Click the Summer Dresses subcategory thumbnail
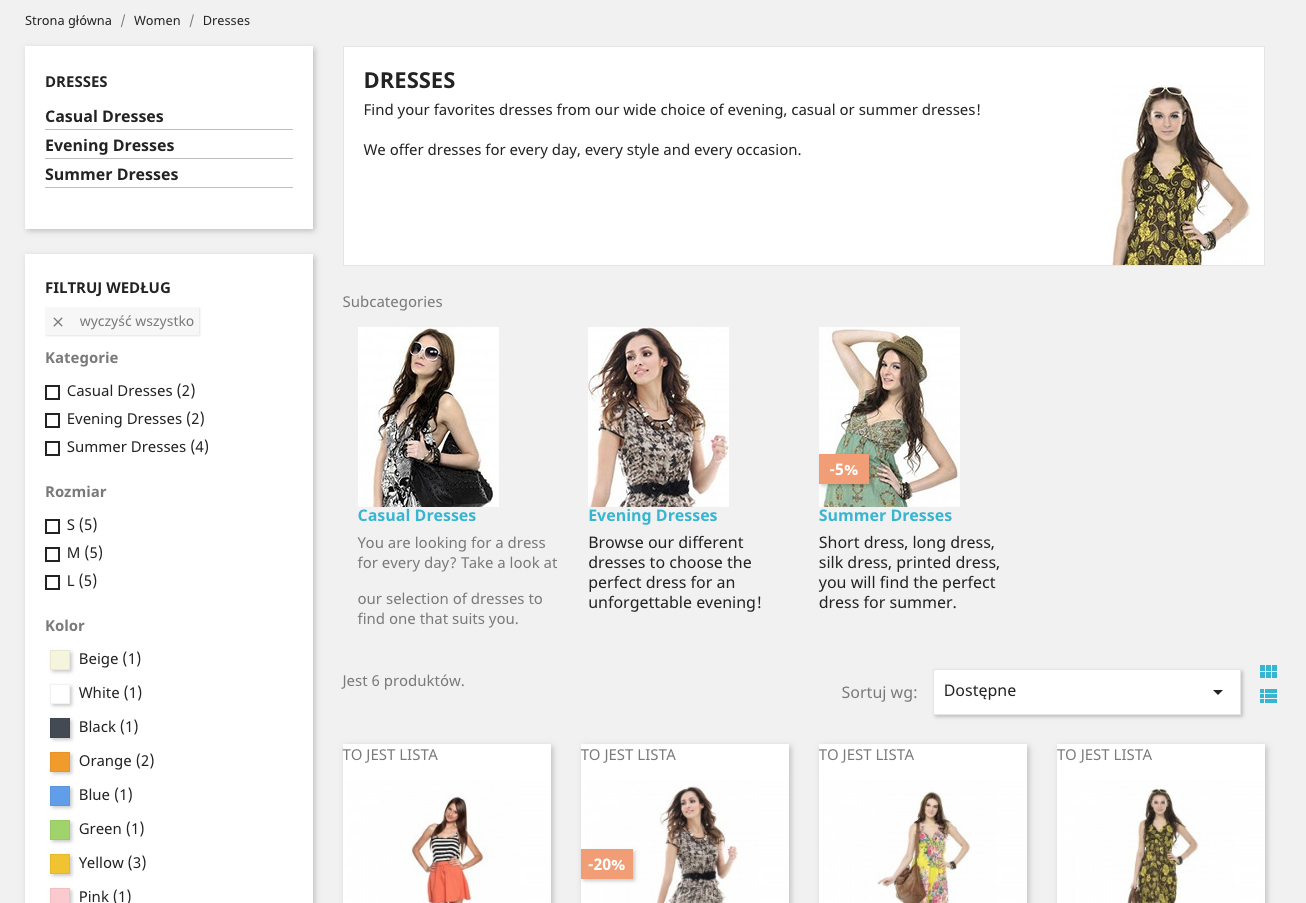The image size is (1306, 903). point(889,417)
